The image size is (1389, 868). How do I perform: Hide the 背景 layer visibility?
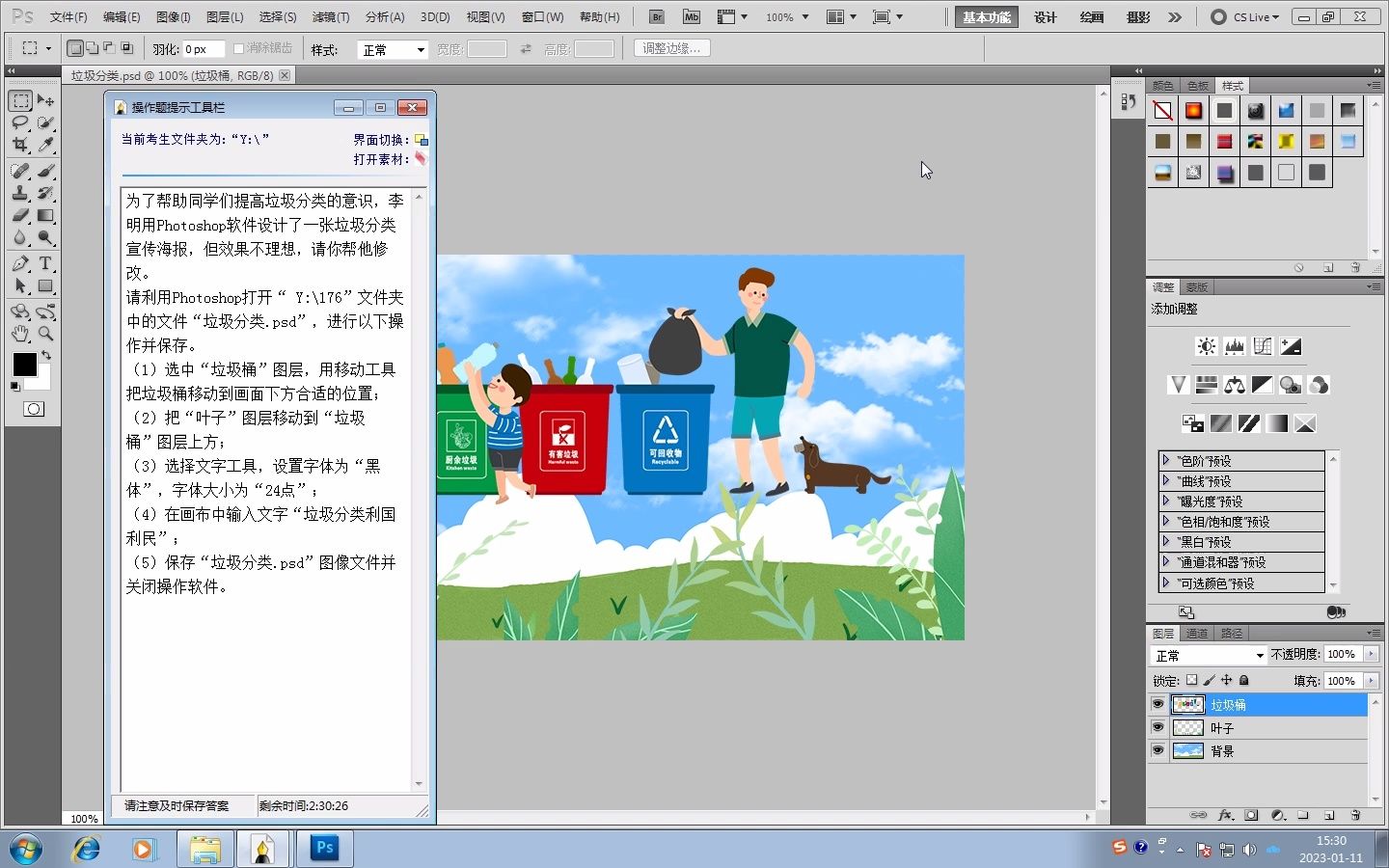[x=1157, y=750]
